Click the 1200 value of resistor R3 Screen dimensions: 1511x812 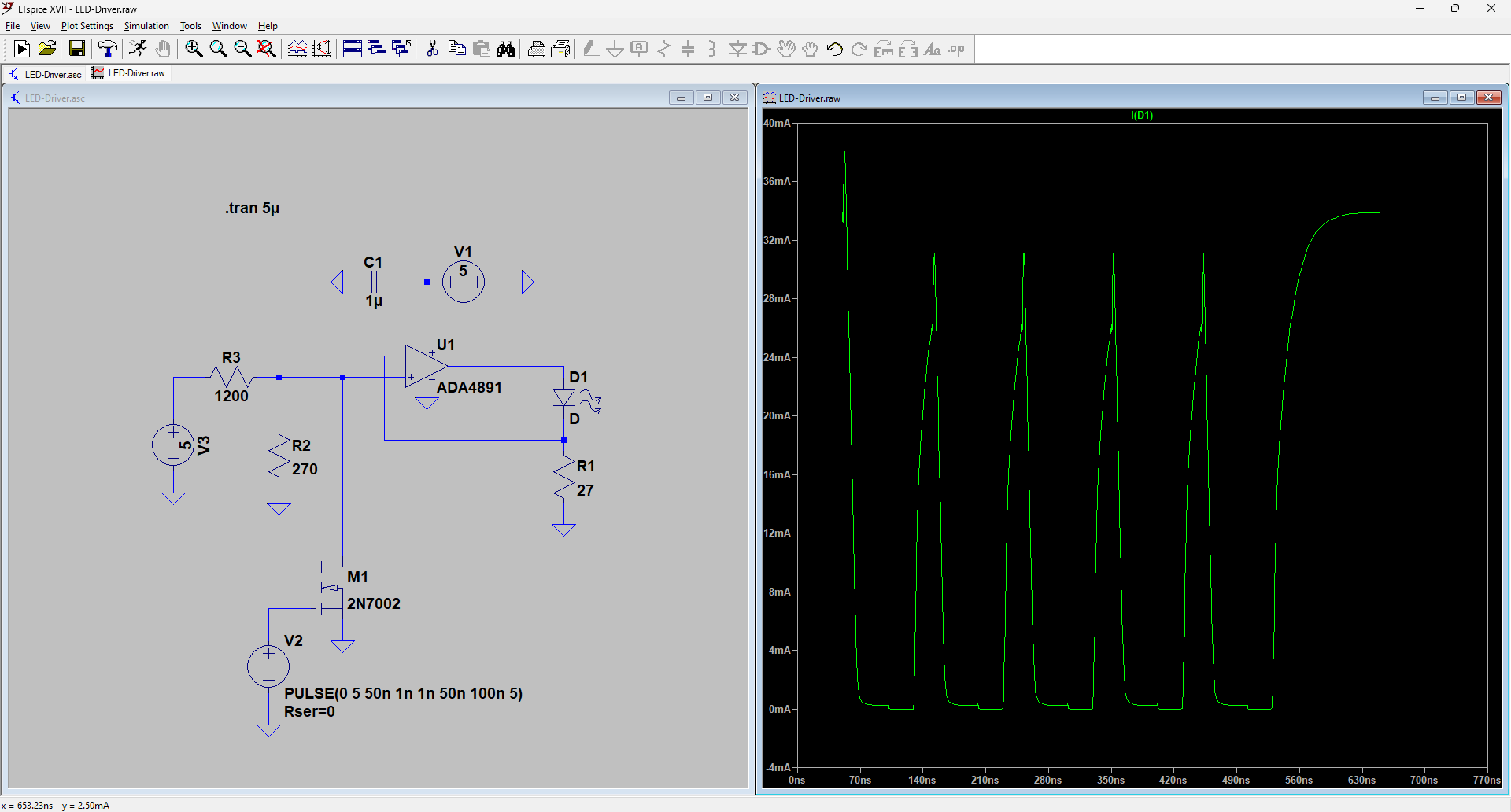(x=231, y=396)
